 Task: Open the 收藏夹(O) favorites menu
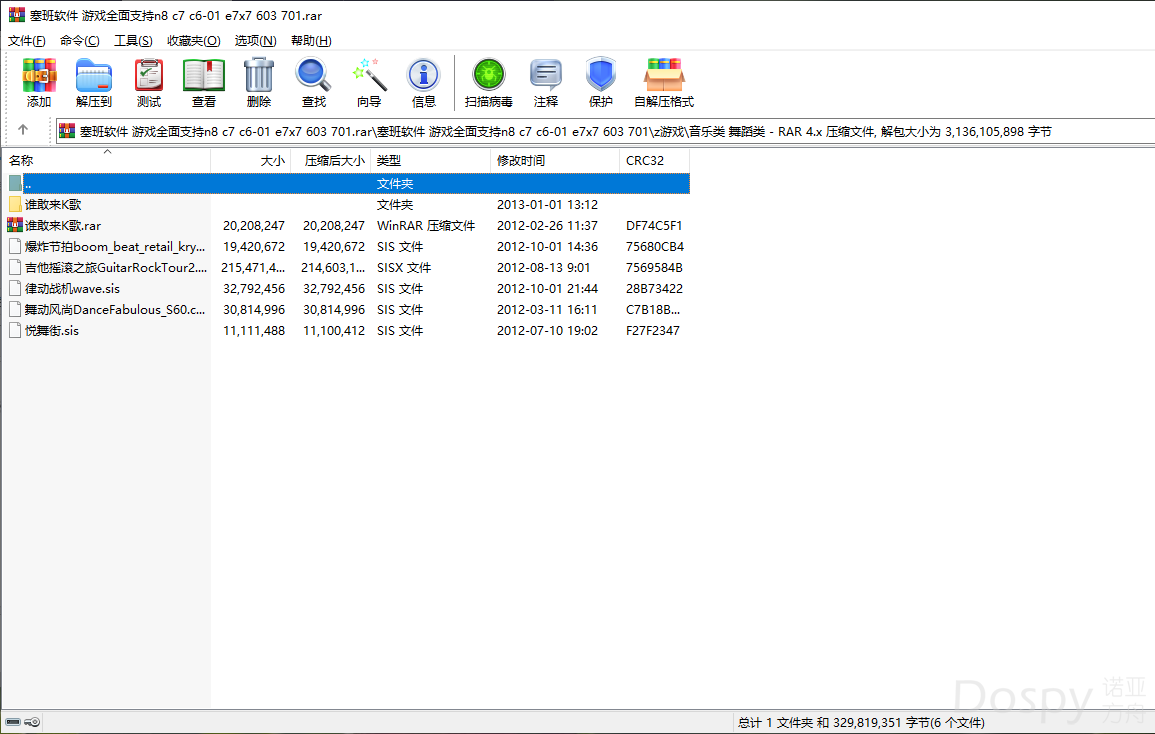point(193,40)
